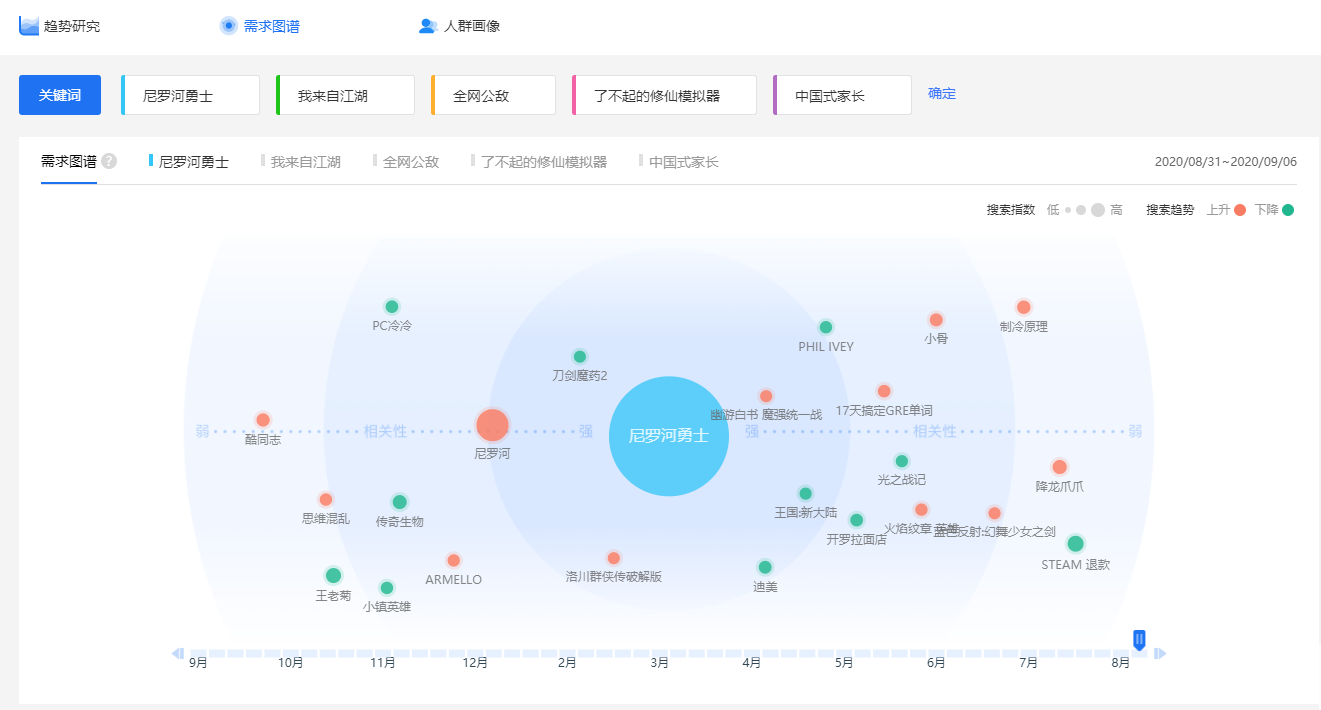Edit the 尼罗河勇士 keyword field
The image size is (1321, 710).
190,95
